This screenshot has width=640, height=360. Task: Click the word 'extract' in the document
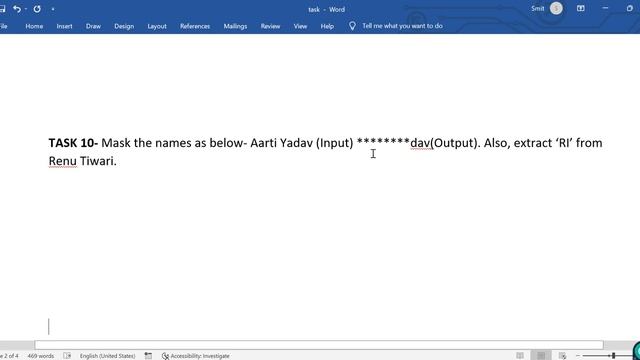(533, 143)
